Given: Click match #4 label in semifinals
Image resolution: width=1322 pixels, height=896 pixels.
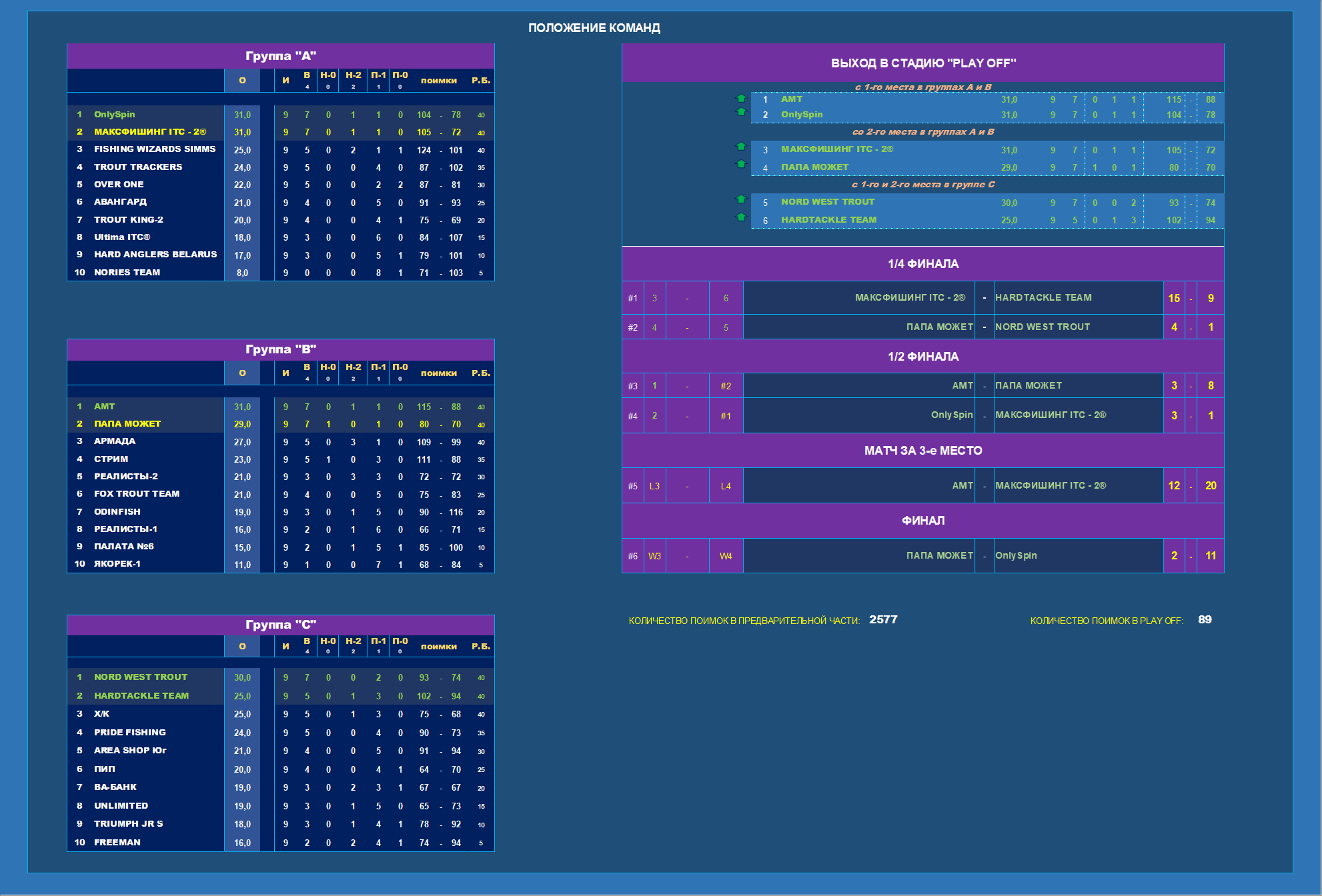Looking at the screenshot, I should [632, 416].
